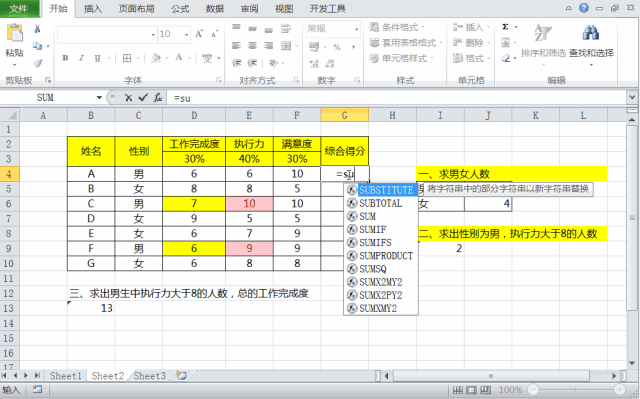Image resolution: width=640 pixels, height=399 pixels.
Task: Click the Paste clipboard icon
Action: [x=15, y=33]
